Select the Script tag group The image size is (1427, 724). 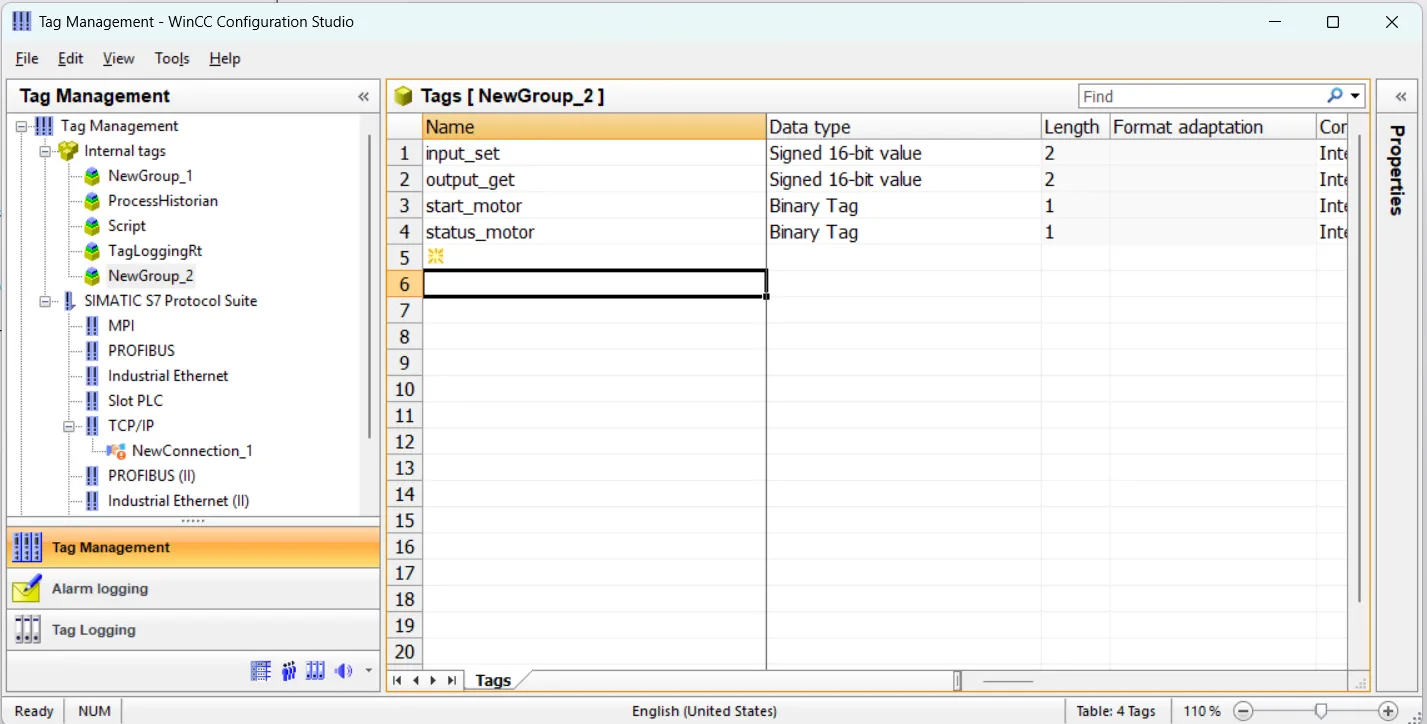(x=127, y=226)
